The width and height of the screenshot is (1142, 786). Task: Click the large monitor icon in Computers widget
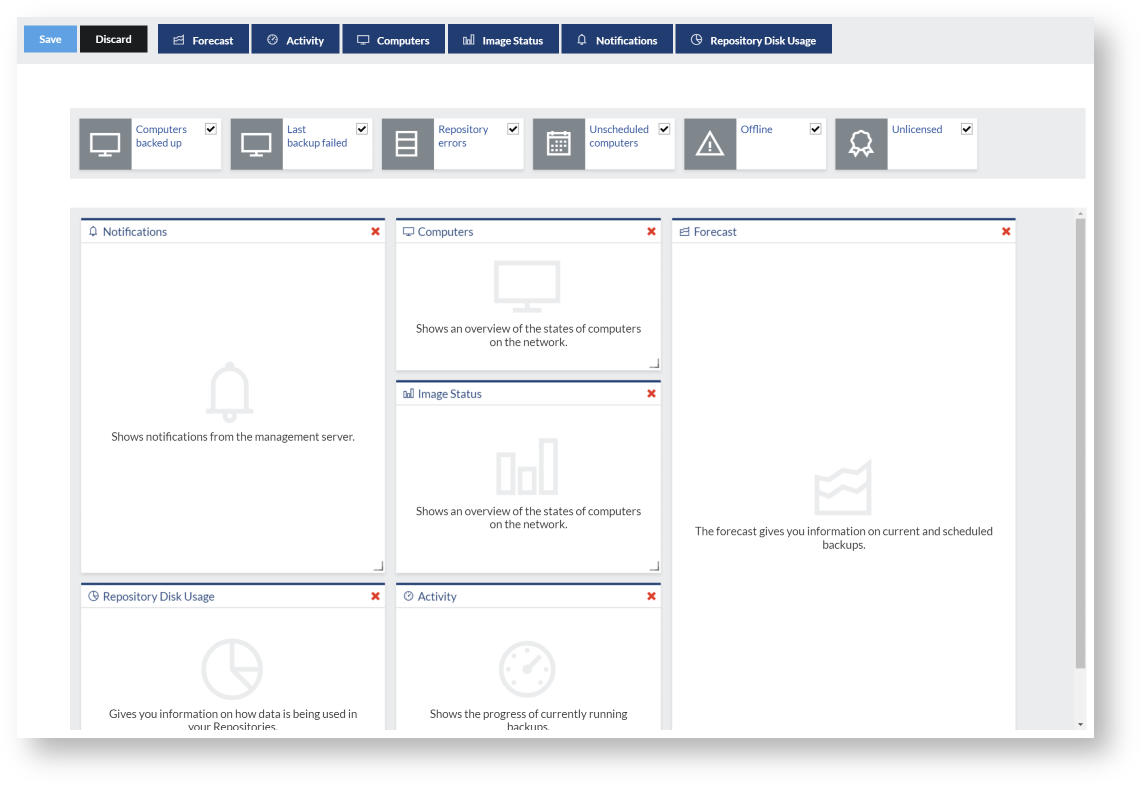pos(527,286)
